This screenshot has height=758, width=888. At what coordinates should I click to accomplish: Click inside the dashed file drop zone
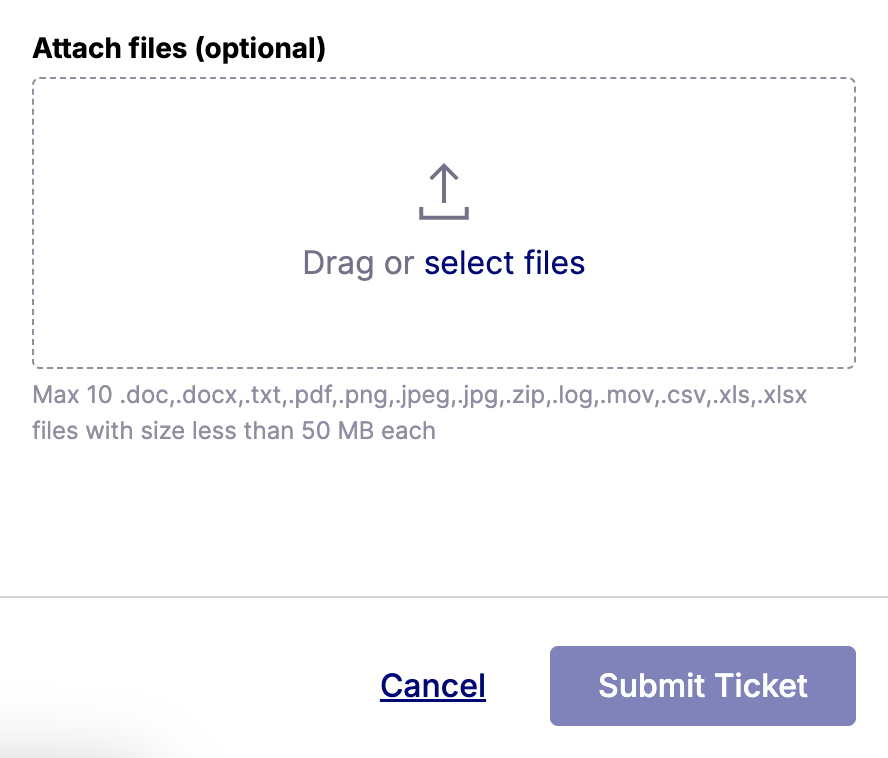tap(443, 223)
